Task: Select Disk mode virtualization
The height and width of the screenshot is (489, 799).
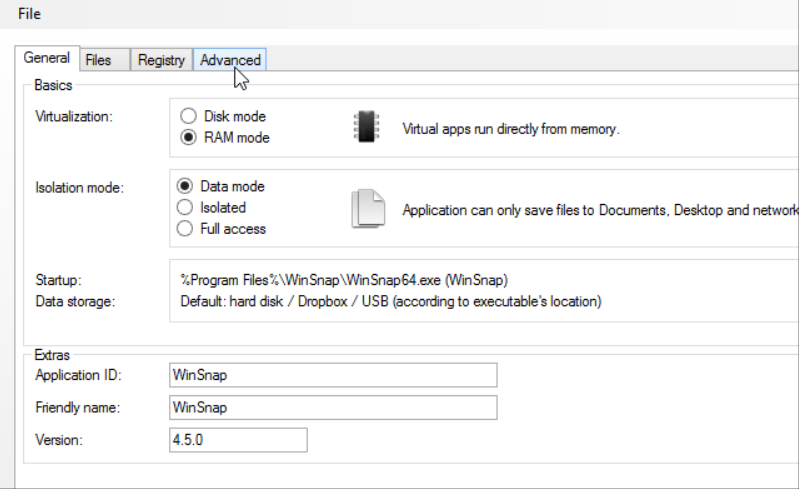Action: tap(187, 117)
